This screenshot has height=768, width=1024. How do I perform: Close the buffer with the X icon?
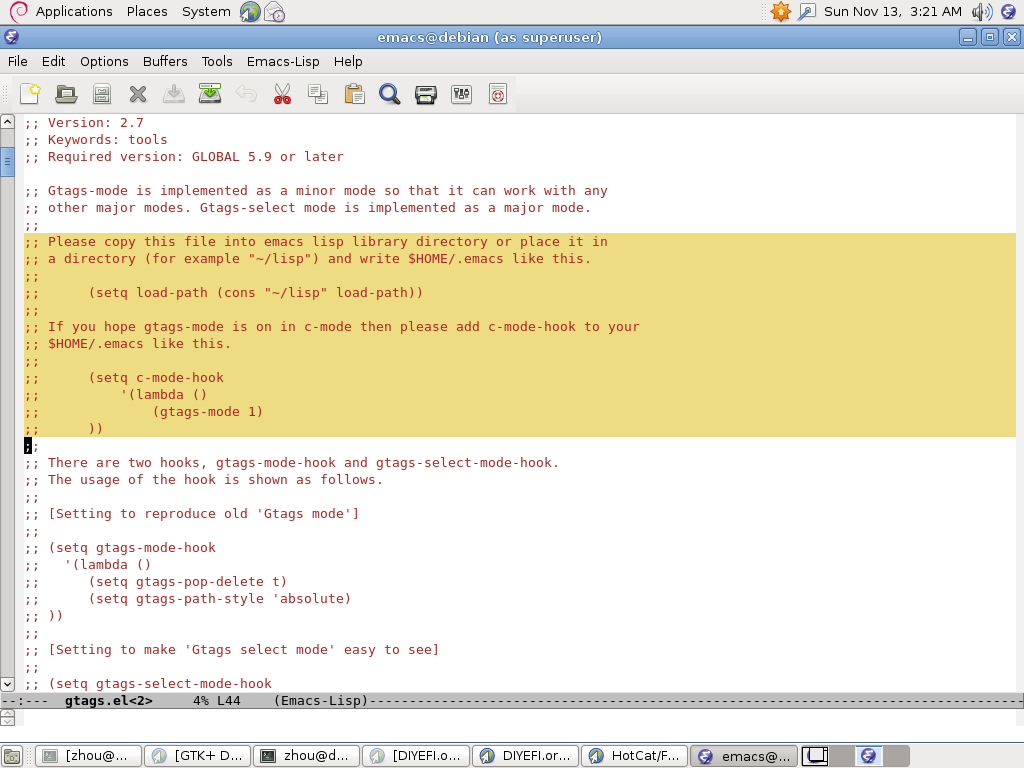click(x=138, y=94)
